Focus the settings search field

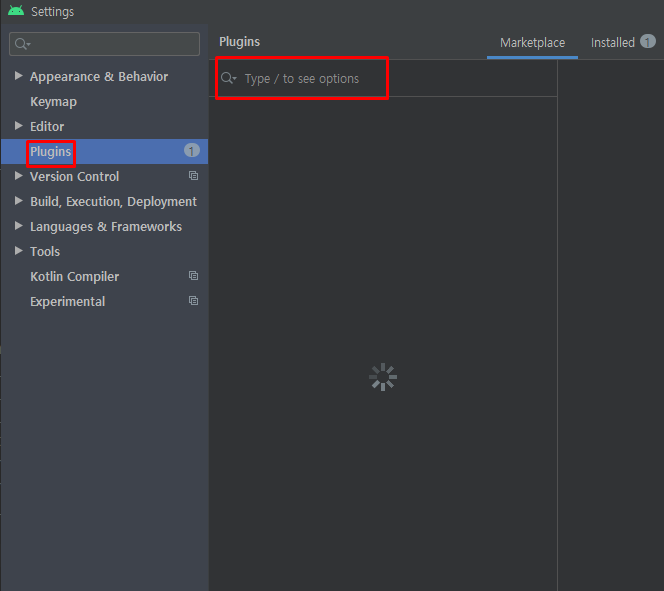pos(105,44)
